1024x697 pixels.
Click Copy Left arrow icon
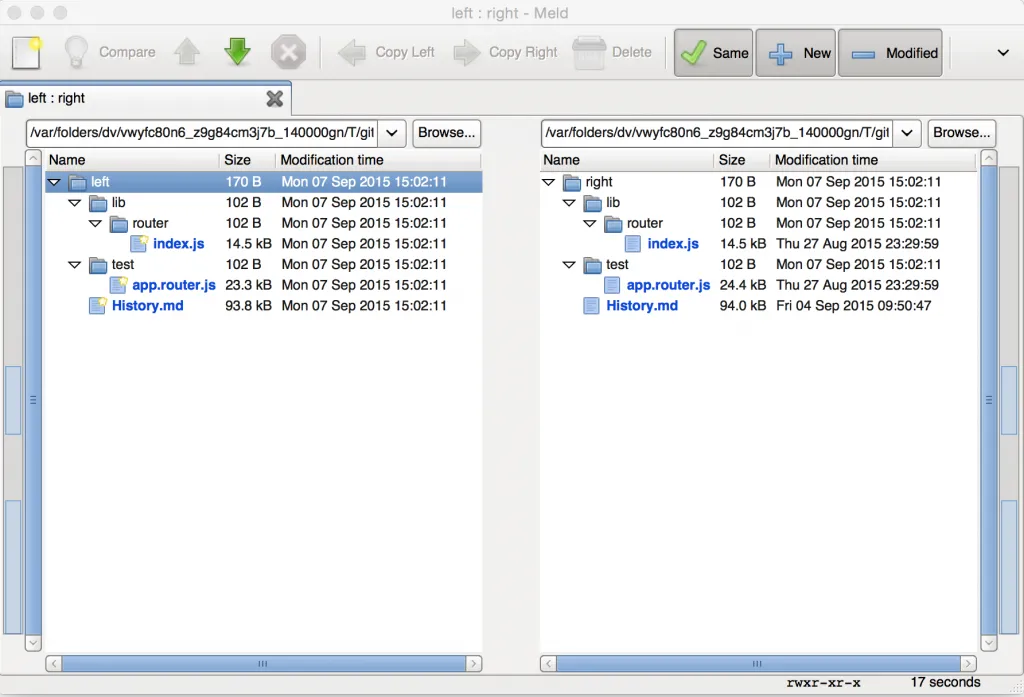(x=352, y=52)
